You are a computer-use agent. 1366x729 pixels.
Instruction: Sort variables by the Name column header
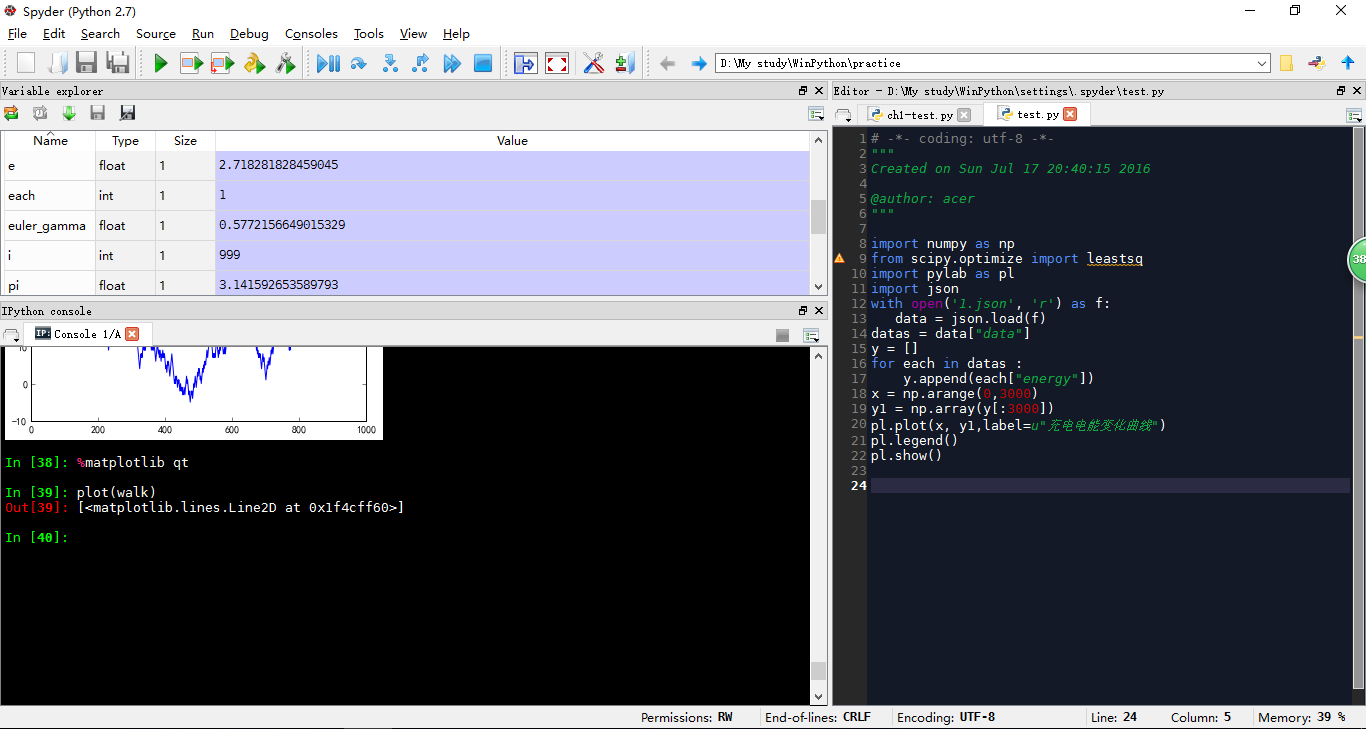(50, 141)
